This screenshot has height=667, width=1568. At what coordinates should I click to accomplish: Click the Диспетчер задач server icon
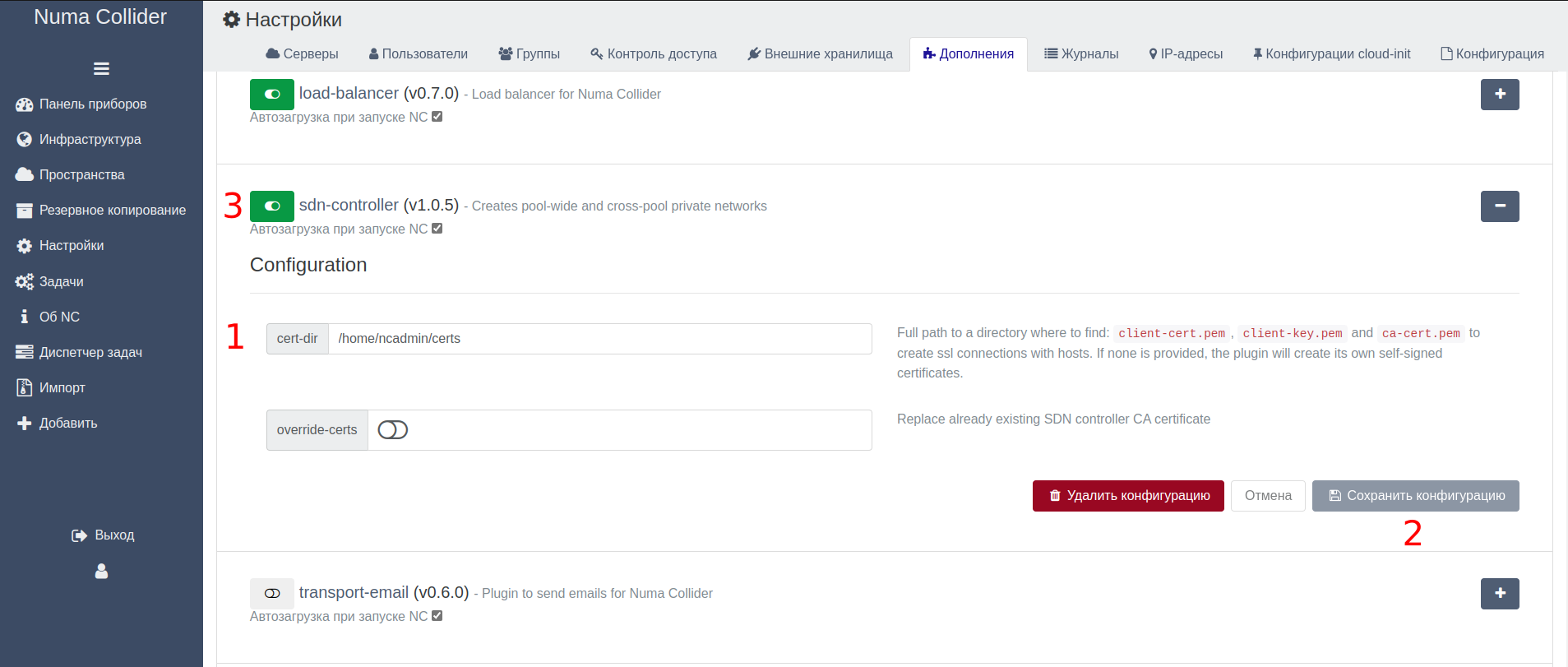tap(25, 352)
